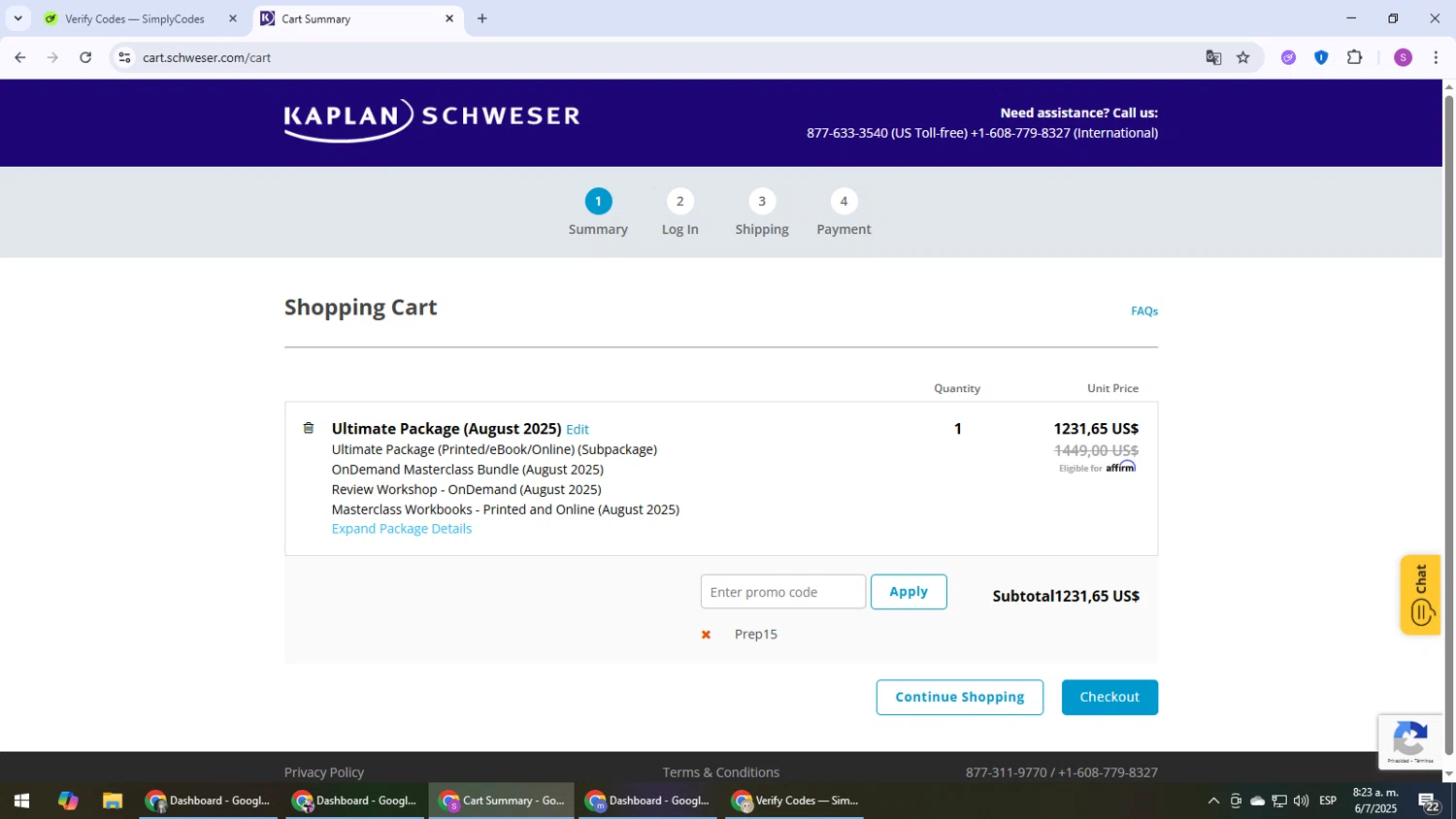The height and width of the screenshot is (819, 1456).
Task: Click step 3 Shipping
Action: [x=762, y=213]
